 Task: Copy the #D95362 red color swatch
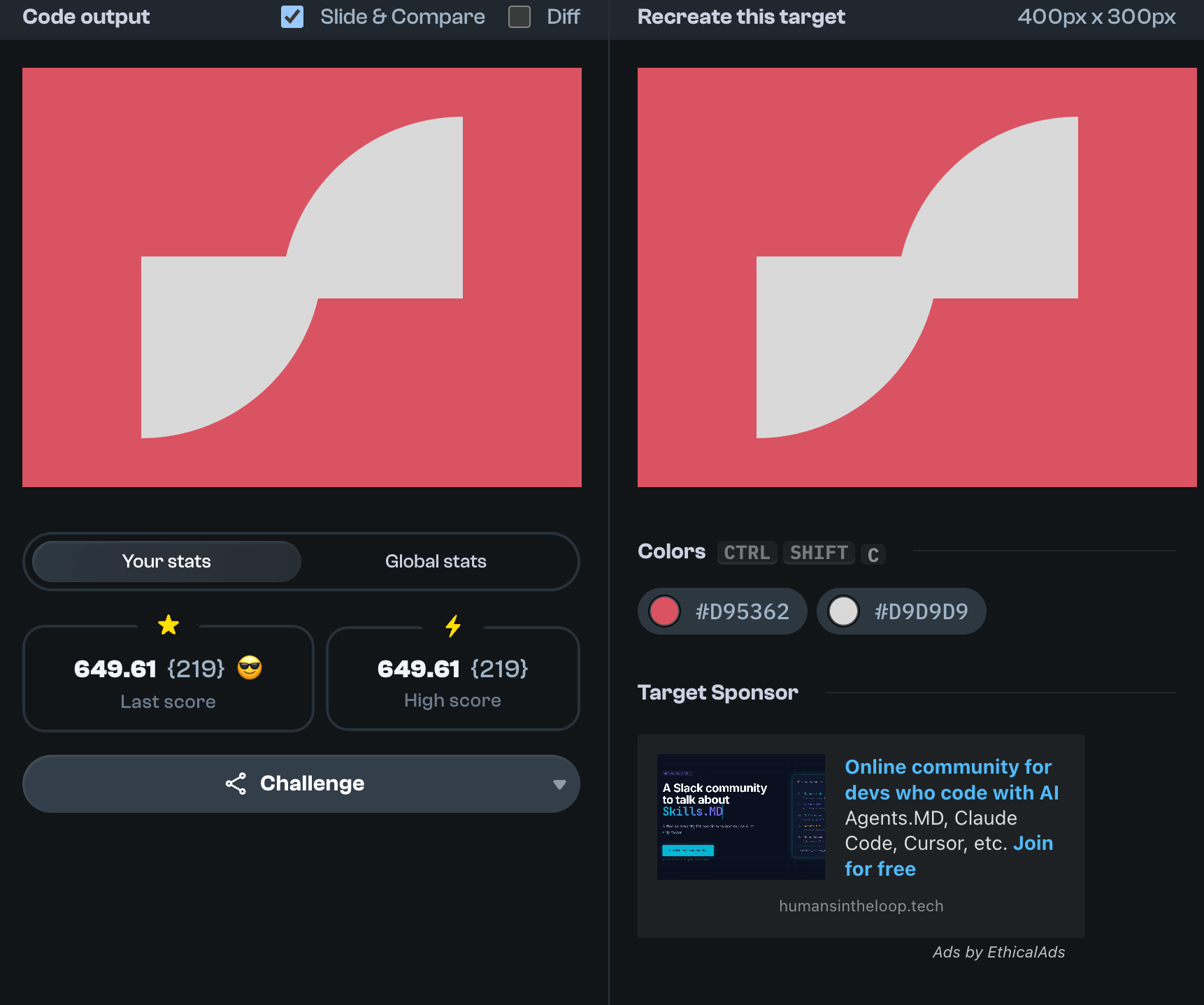(x=722, y=612)
